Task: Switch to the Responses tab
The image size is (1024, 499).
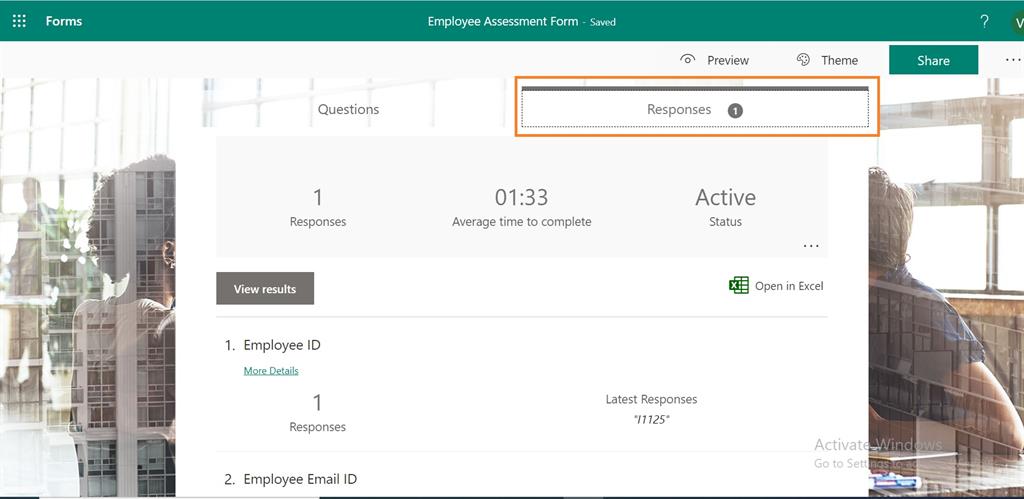Action: point(695,108)
